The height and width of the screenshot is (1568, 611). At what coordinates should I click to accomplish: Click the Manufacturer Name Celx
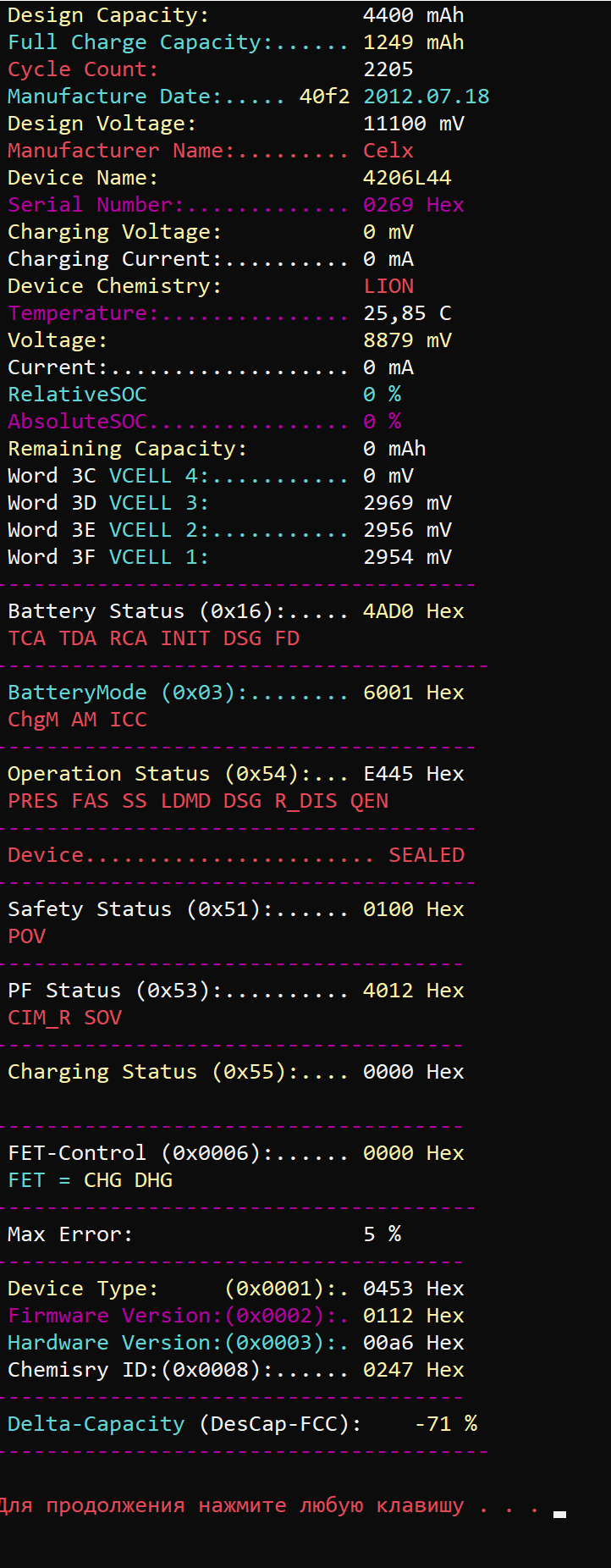pyautogui.click(x=388, y=151)
